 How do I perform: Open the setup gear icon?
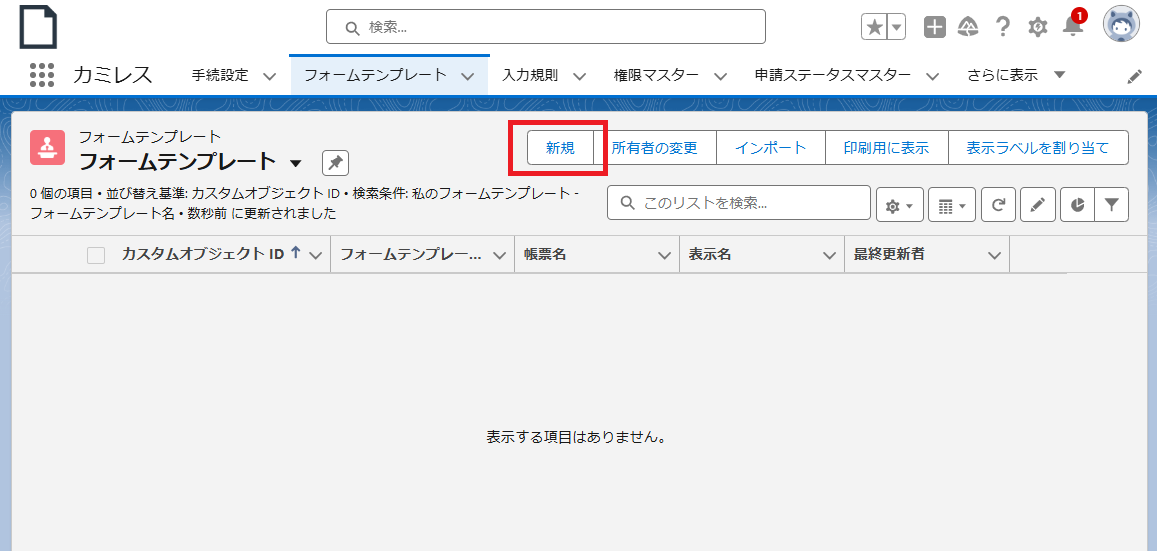[1037, 27]
